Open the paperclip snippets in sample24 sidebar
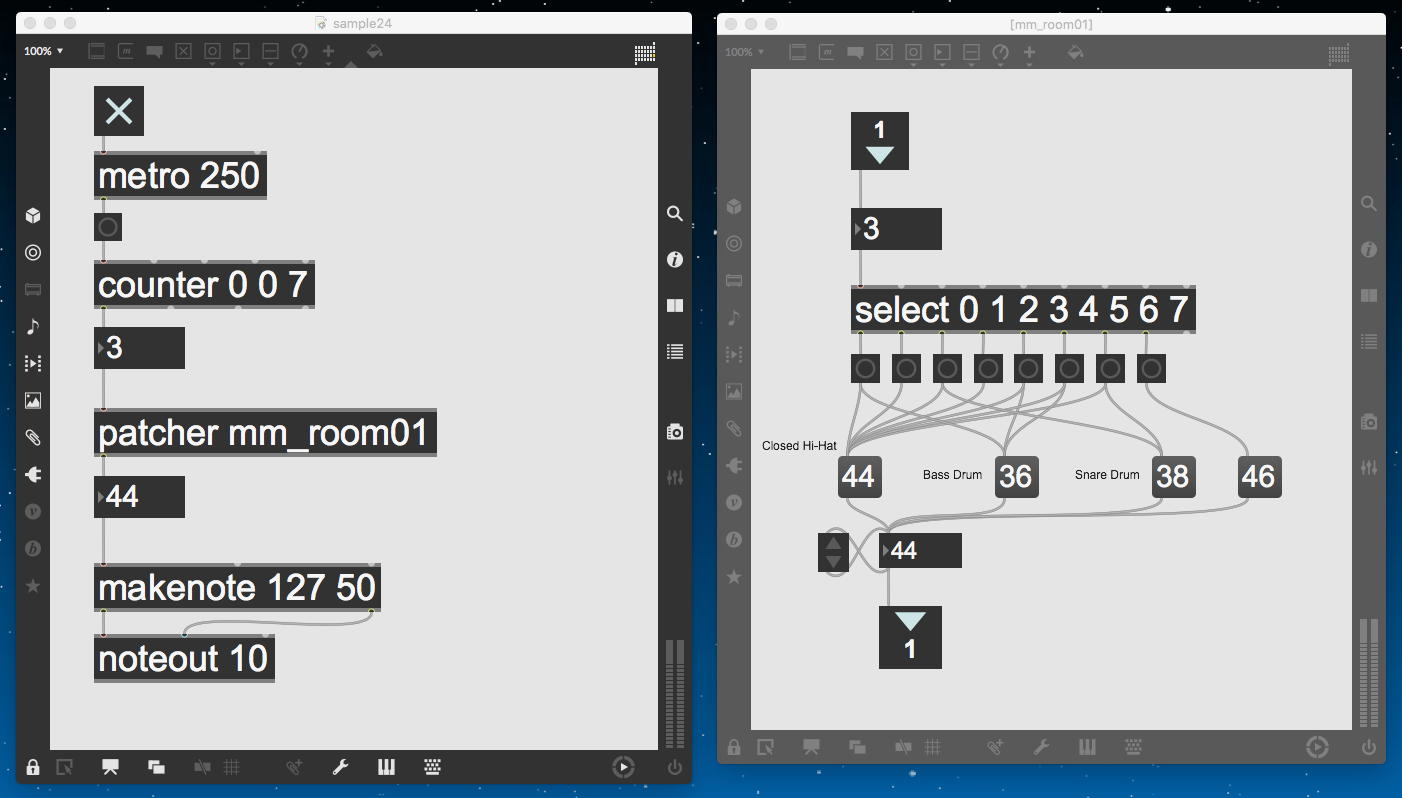 [33, 437]
